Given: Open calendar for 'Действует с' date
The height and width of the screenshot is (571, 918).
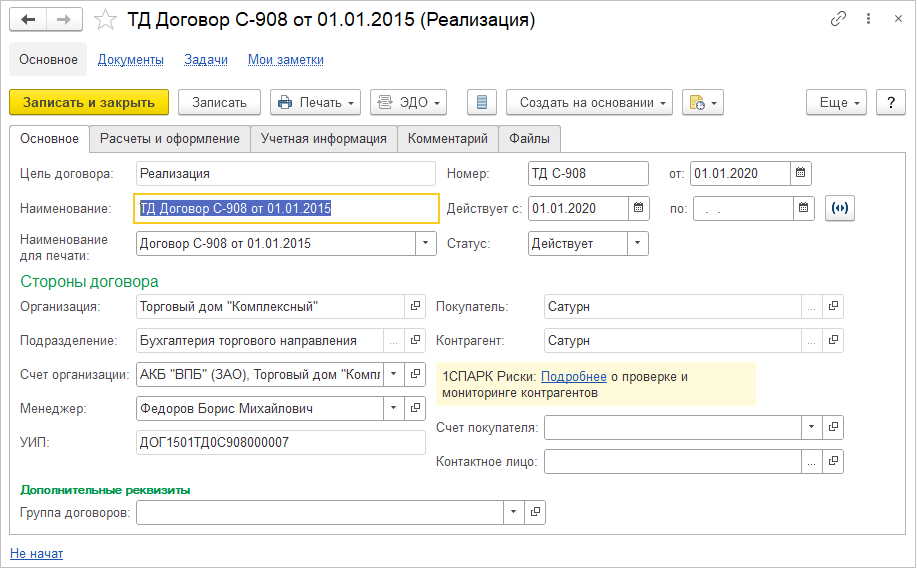Looking at the screenshot, I should 638,208.
